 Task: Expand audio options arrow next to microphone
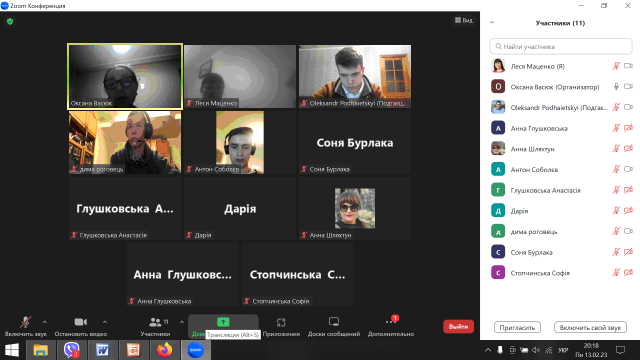pos(44,322)
